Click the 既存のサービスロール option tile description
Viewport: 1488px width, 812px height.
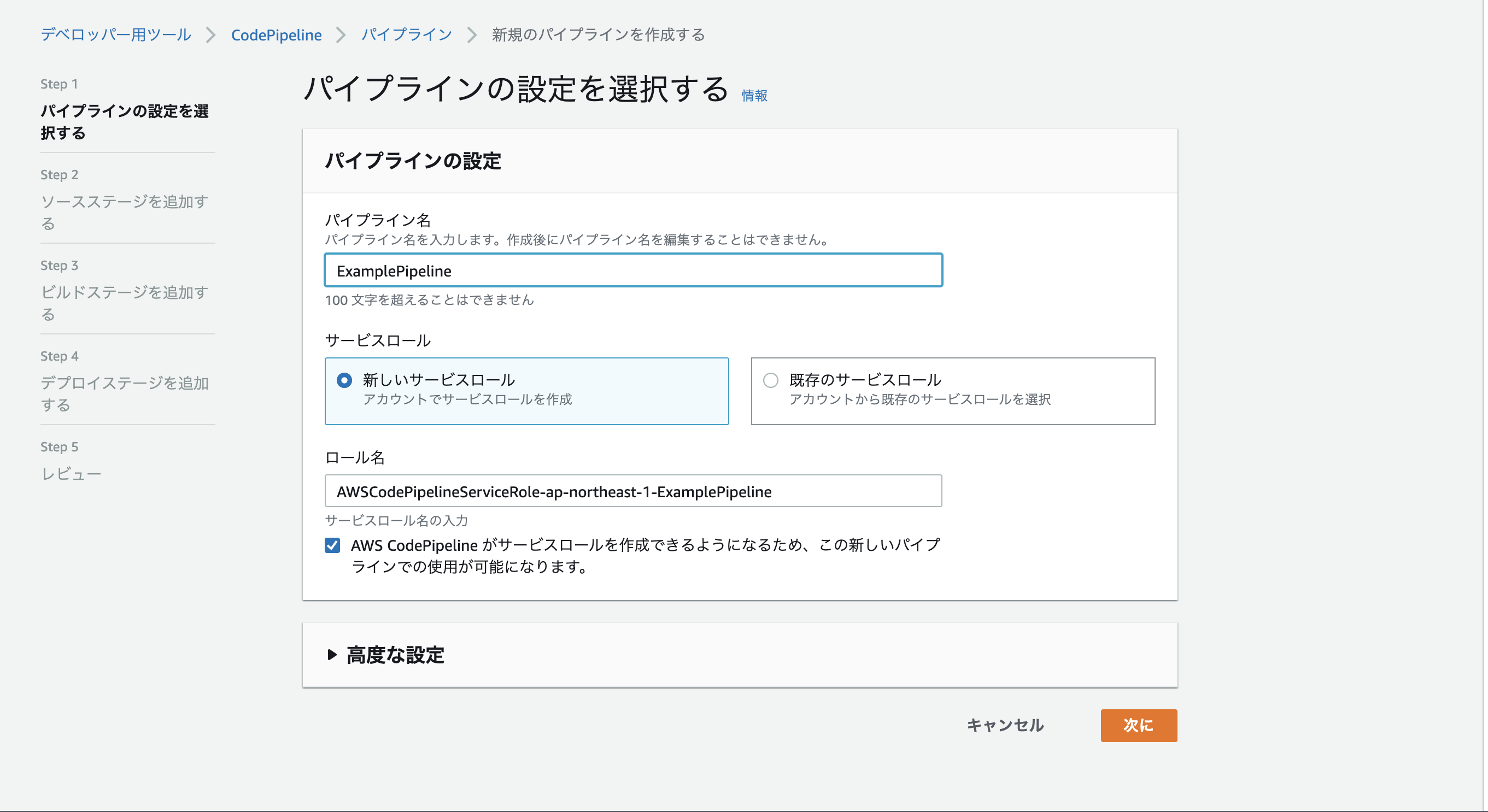coord(919,399)
